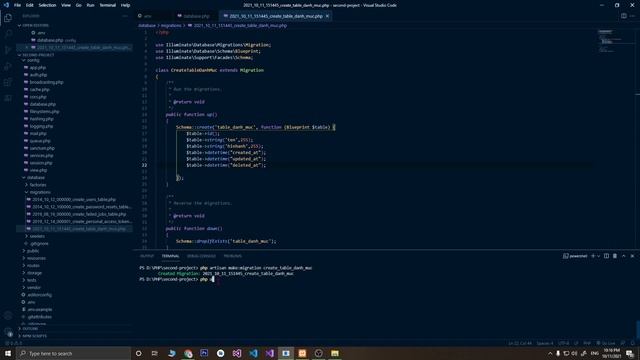The width and height of the screenshot is (640, 360).
Task: Open Visual Studio Code from the taskbar
Action: [x=253, y=353]
